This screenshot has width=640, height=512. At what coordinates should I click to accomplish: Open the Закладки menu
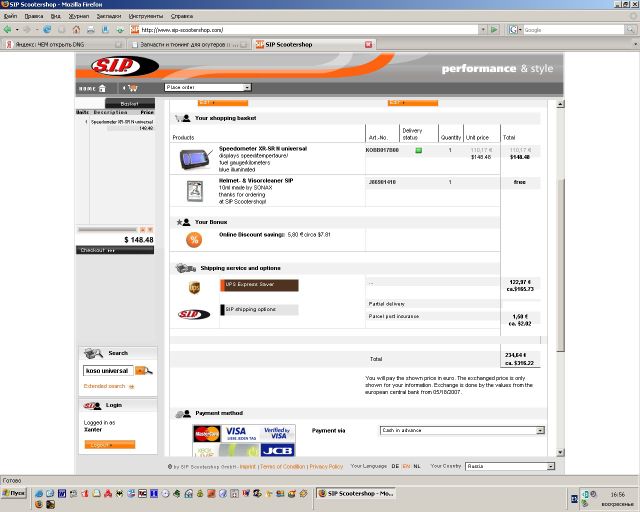click(109, 16)
